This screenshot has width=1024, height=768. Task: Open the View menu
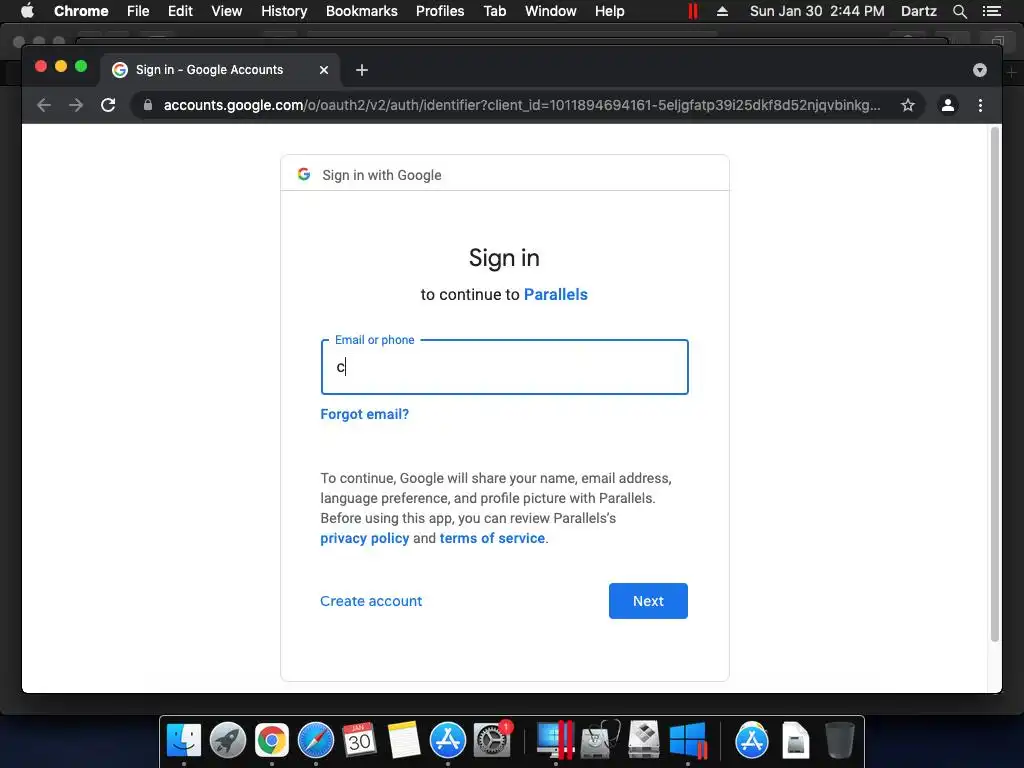pyautogui.click(x=227, y=11)
